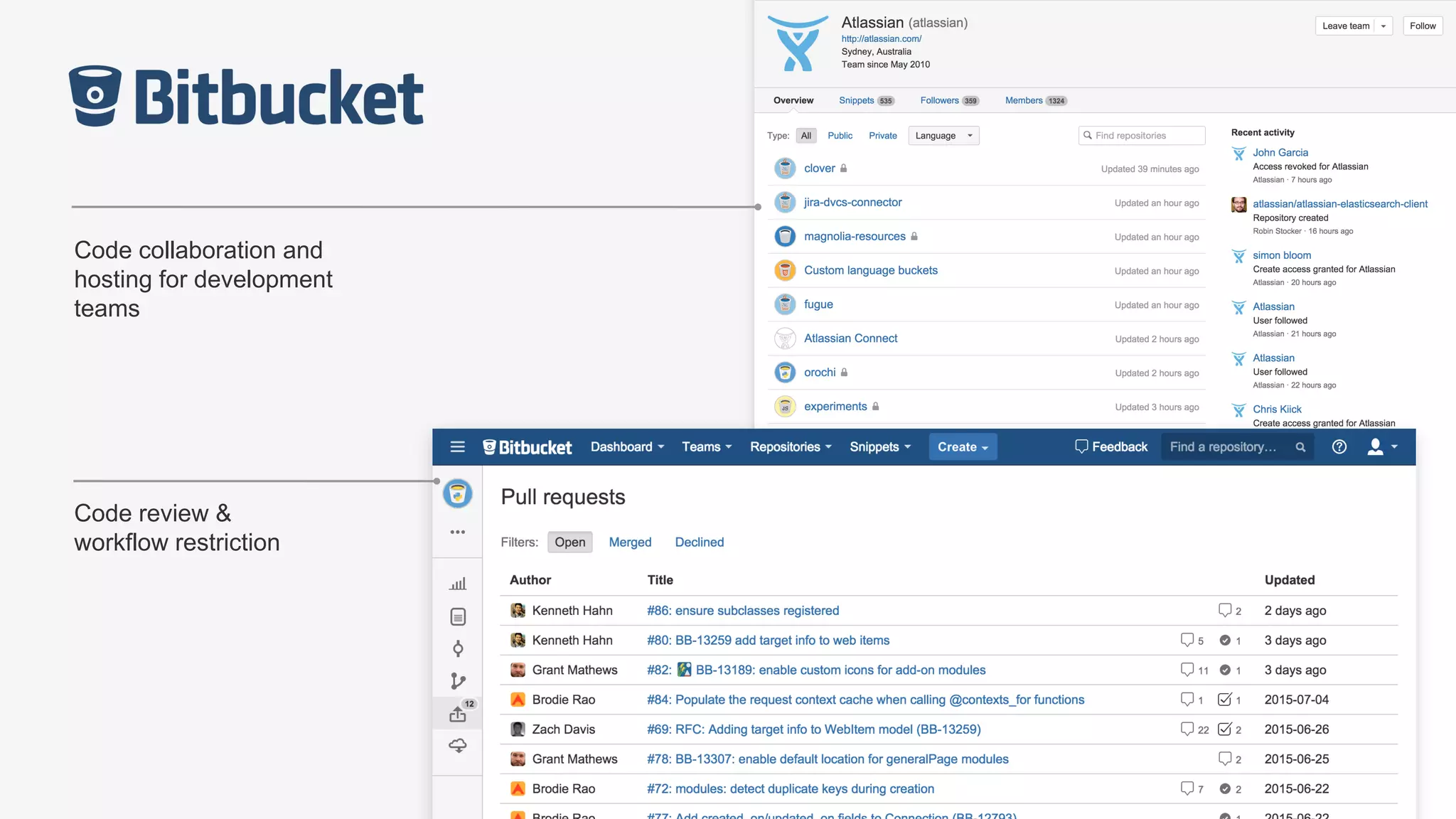Click the Leave team button
The image size is (1456, 819).
tap(1345, 26)
